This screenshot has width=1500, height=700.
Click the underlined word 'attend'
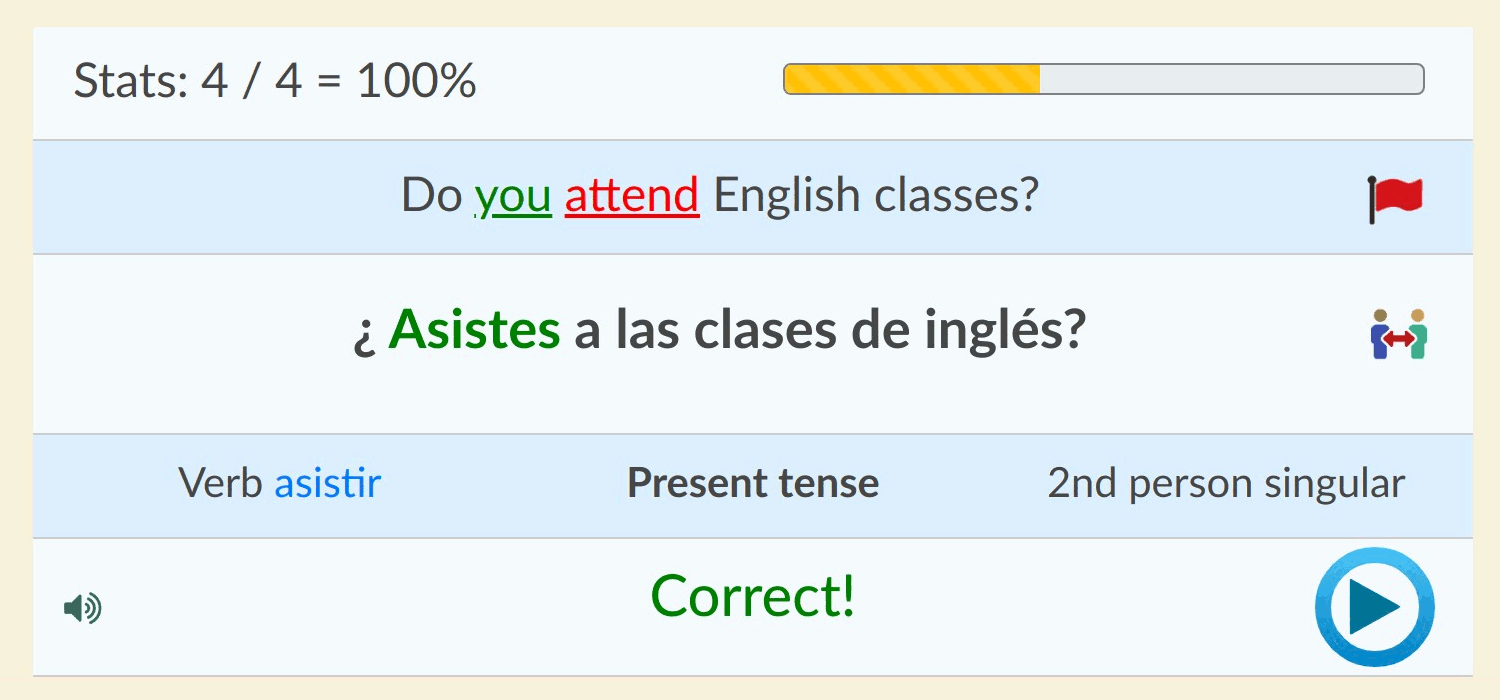pos(631,195)
